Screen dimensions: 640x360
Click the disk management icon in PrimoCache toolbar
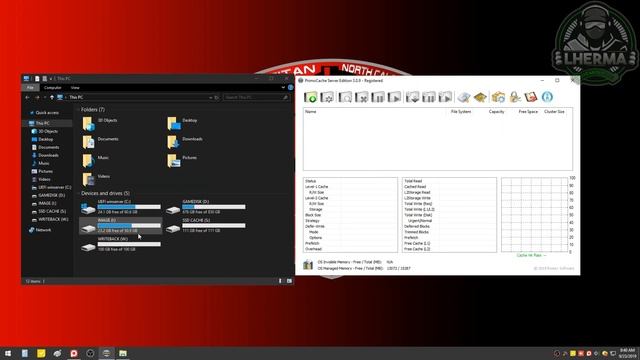464,97
